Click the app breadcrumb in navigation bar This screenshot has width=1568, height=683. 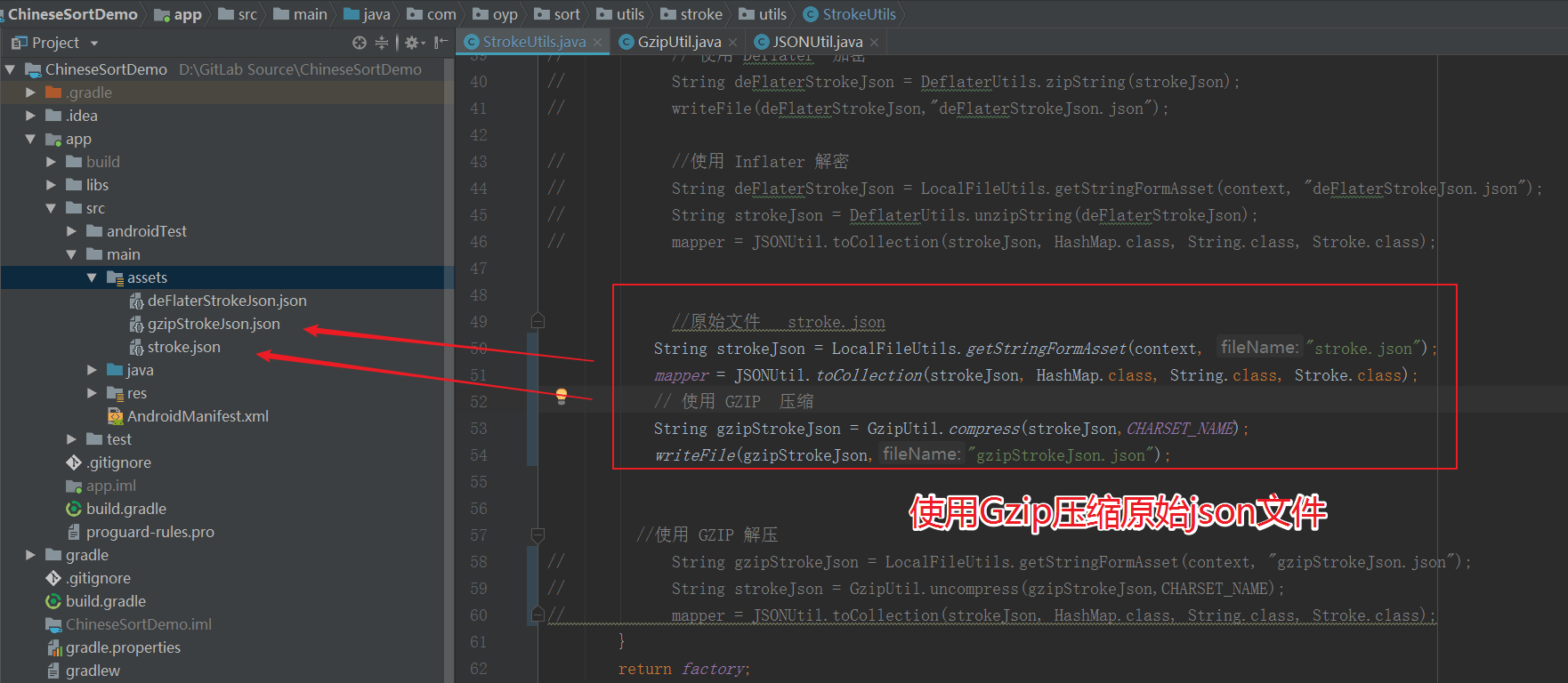178,14
